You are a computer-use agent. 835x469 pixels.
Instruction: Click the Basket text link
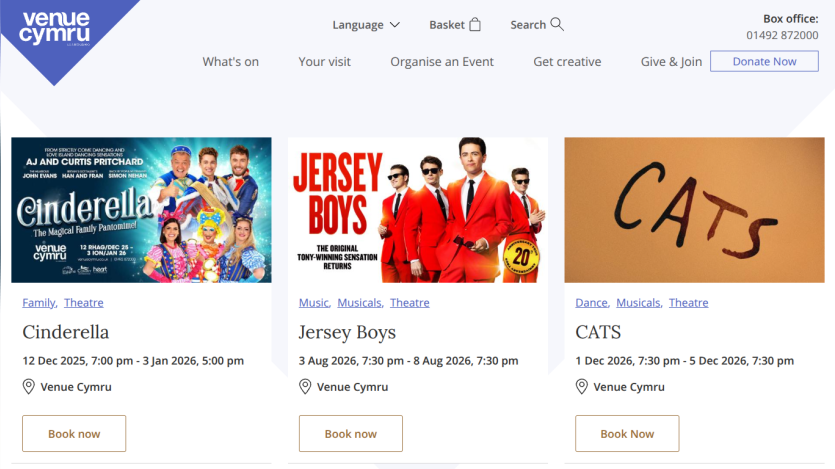coord(447,25)
